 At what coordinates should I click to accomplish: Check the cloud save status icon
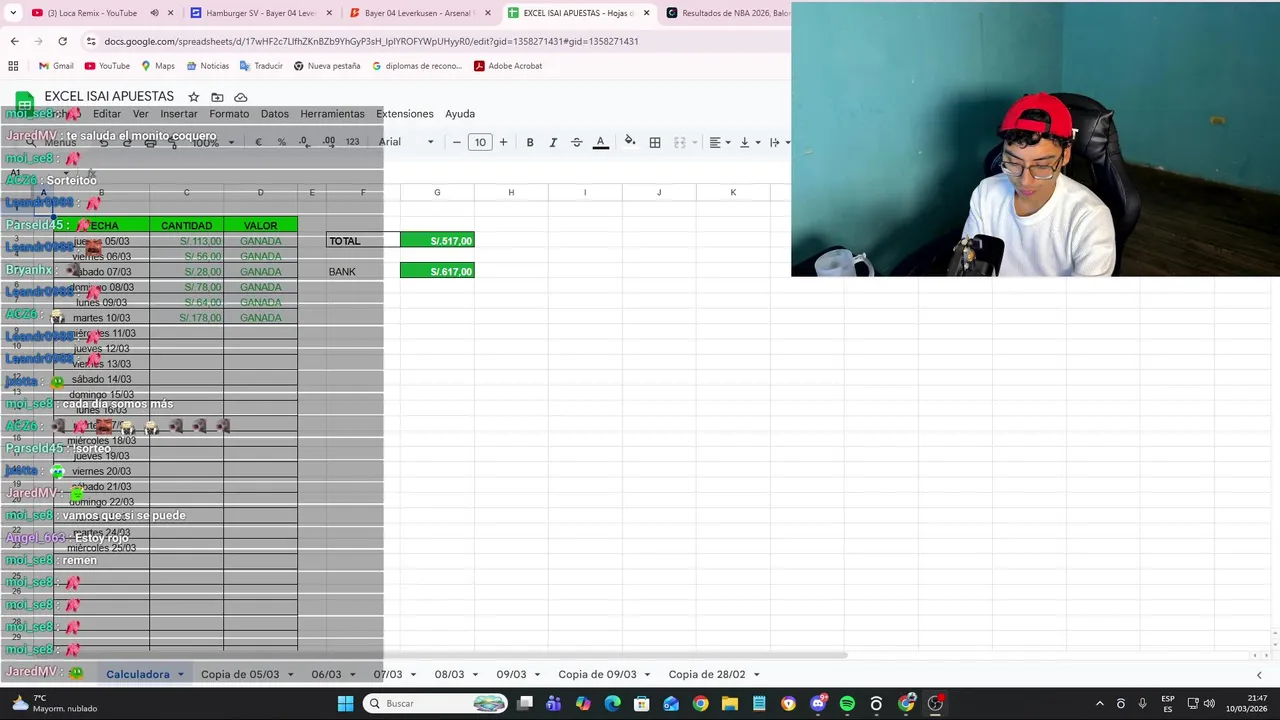coord(241,97)
